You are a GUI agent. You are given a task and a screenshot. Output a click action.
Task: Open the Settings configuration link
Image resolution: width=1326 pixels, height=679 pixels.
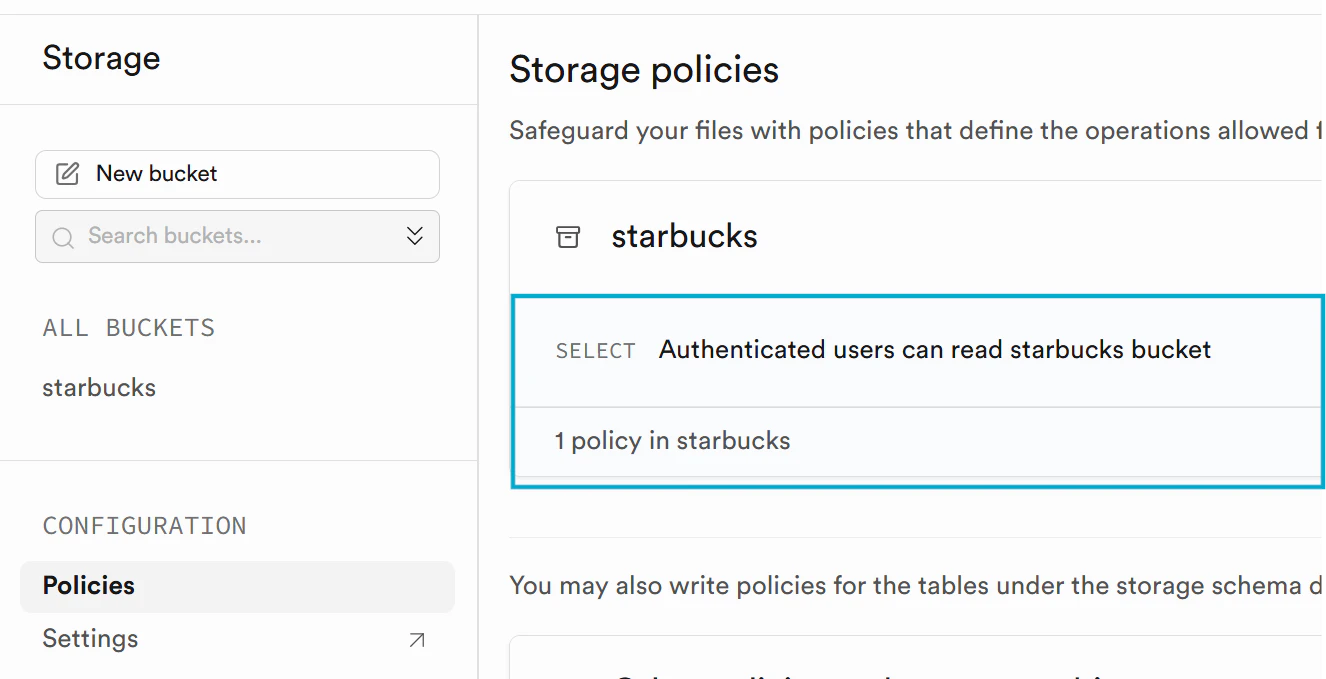click(237, 639)
